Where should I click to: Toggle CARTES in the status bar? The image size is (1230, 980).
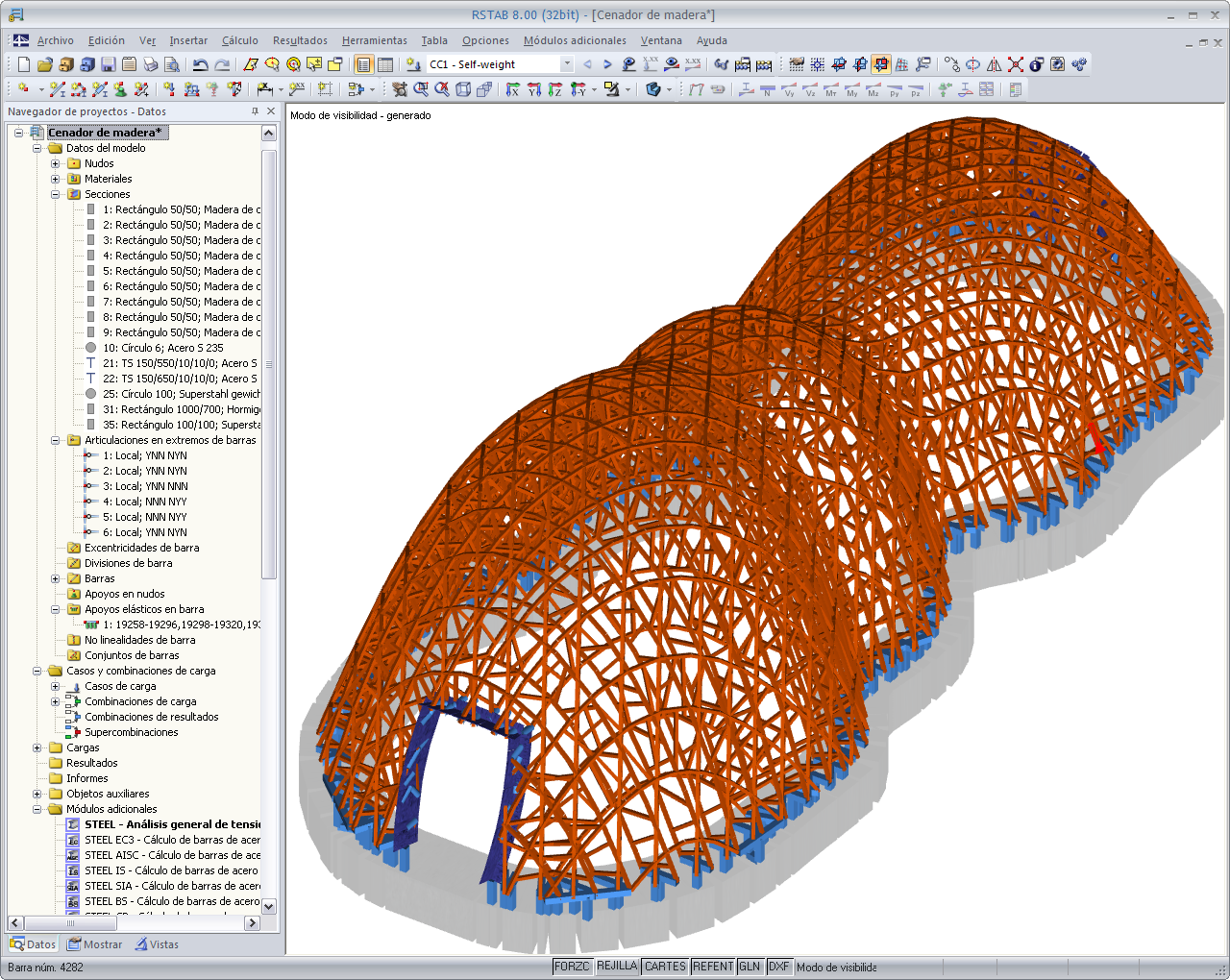pyautogui.click(x=665, y=967)
